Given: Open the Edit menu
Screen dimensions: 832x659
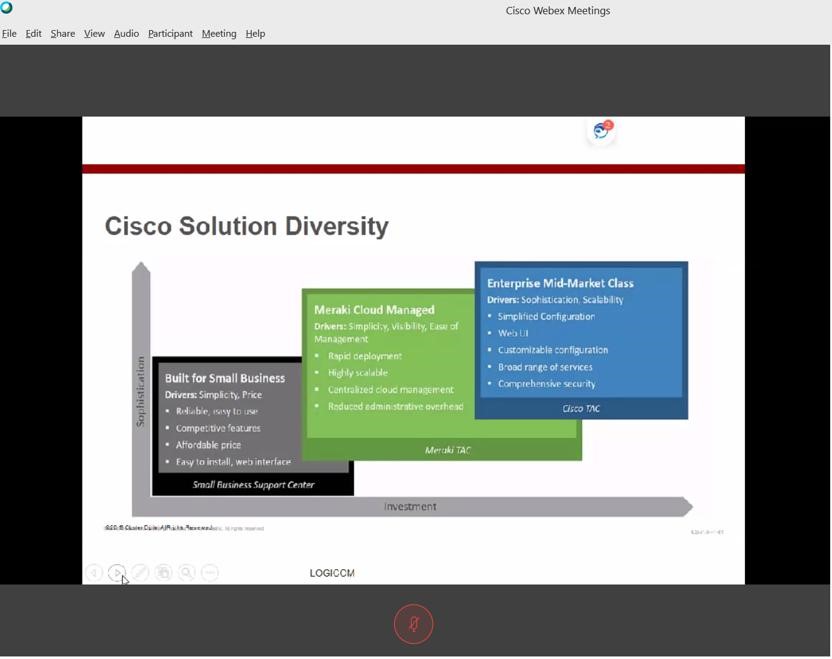Looking at the screenshot, I should click(33, 33).
